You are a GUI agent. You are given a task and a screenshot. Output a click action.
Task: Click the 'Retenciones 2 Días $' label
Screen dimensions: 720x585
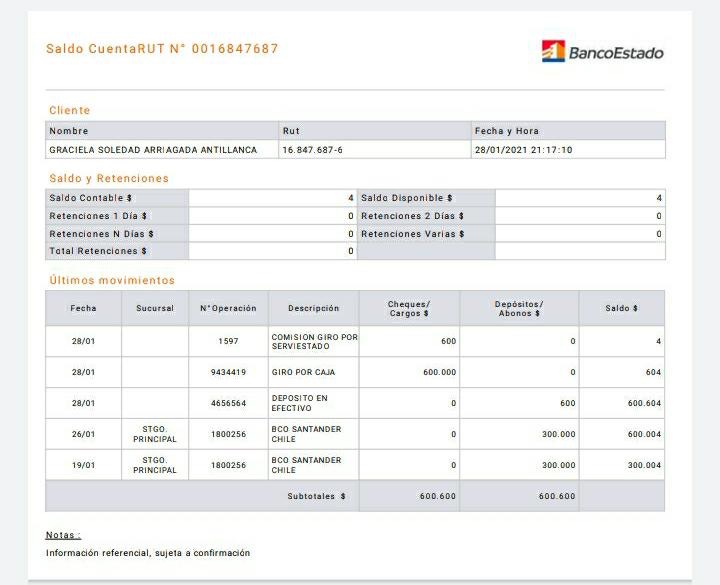coord(412,216)
